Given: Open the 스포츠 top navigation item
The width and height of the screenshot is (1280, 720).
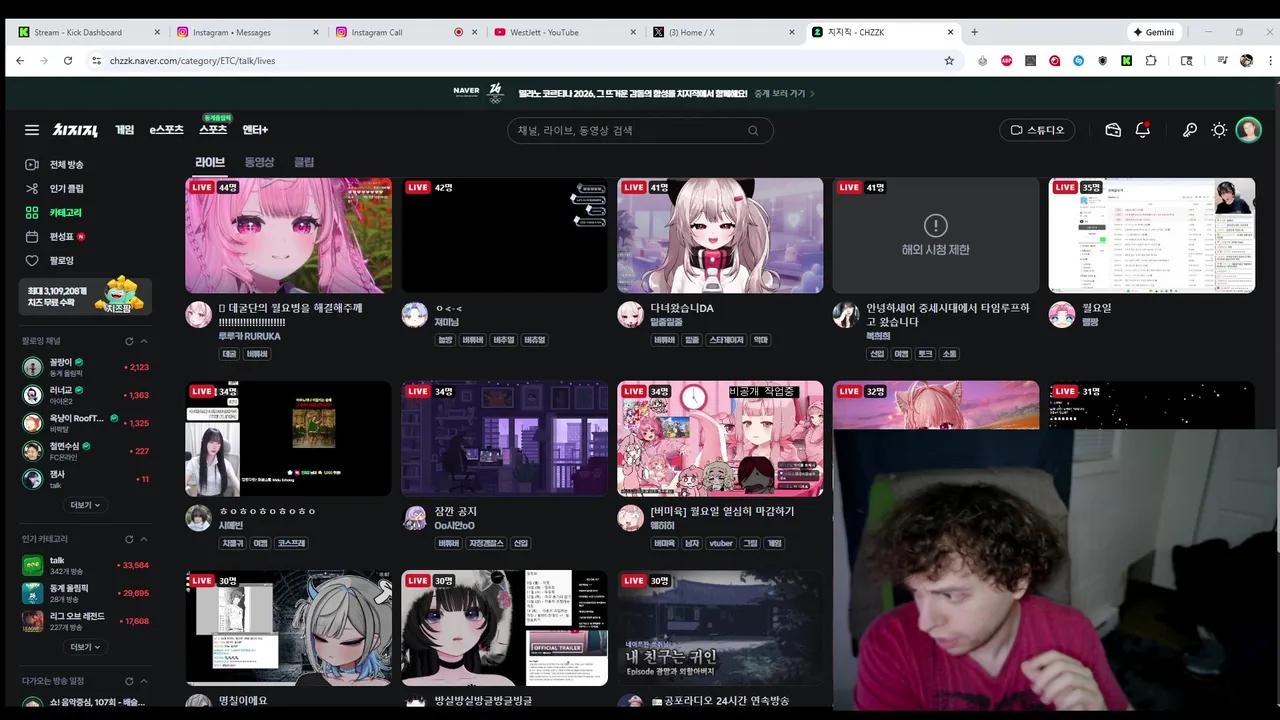Looking at the screenshot, I should pyautogui.click(x=213, y=130).
